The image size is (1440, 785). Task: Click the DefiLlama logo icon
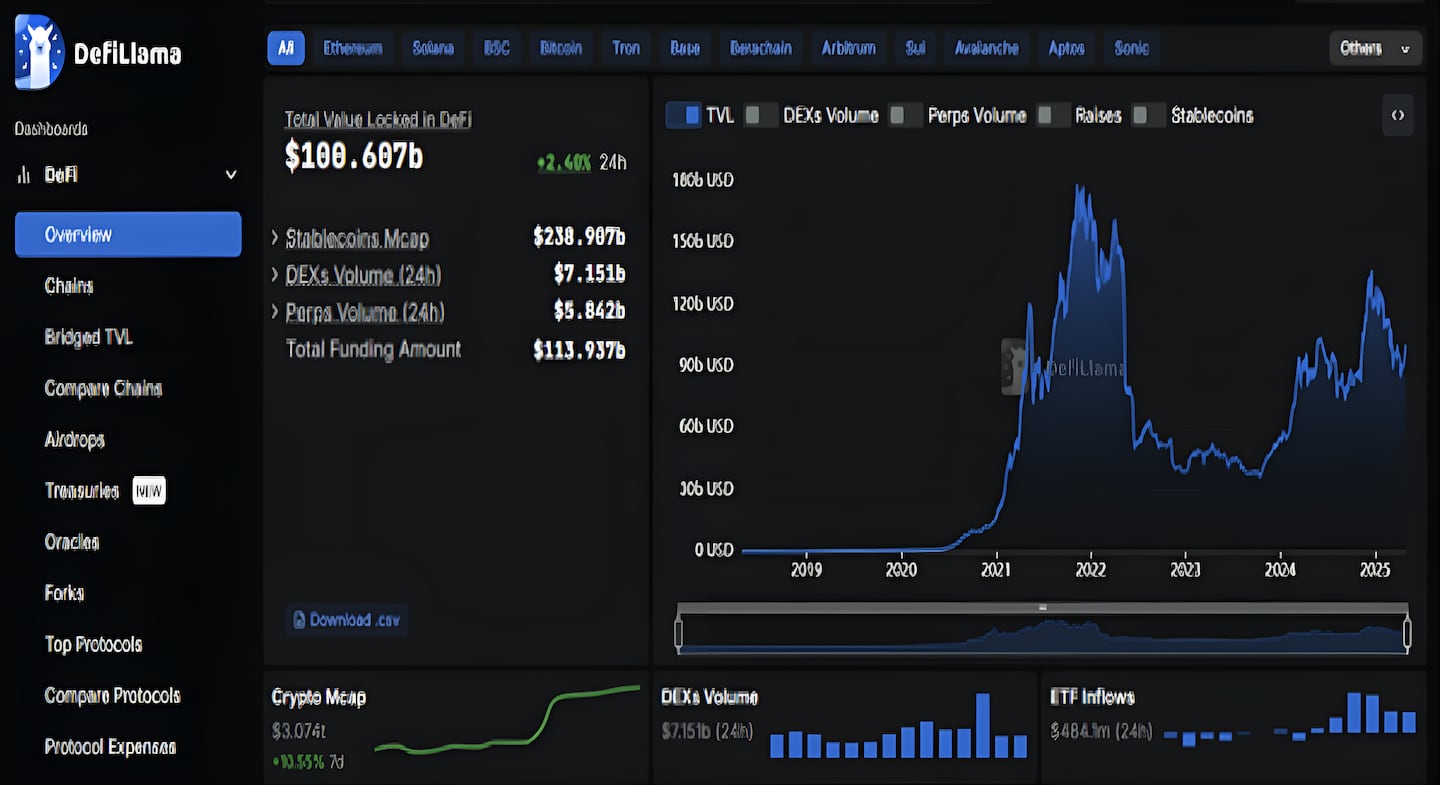point(40,52)
